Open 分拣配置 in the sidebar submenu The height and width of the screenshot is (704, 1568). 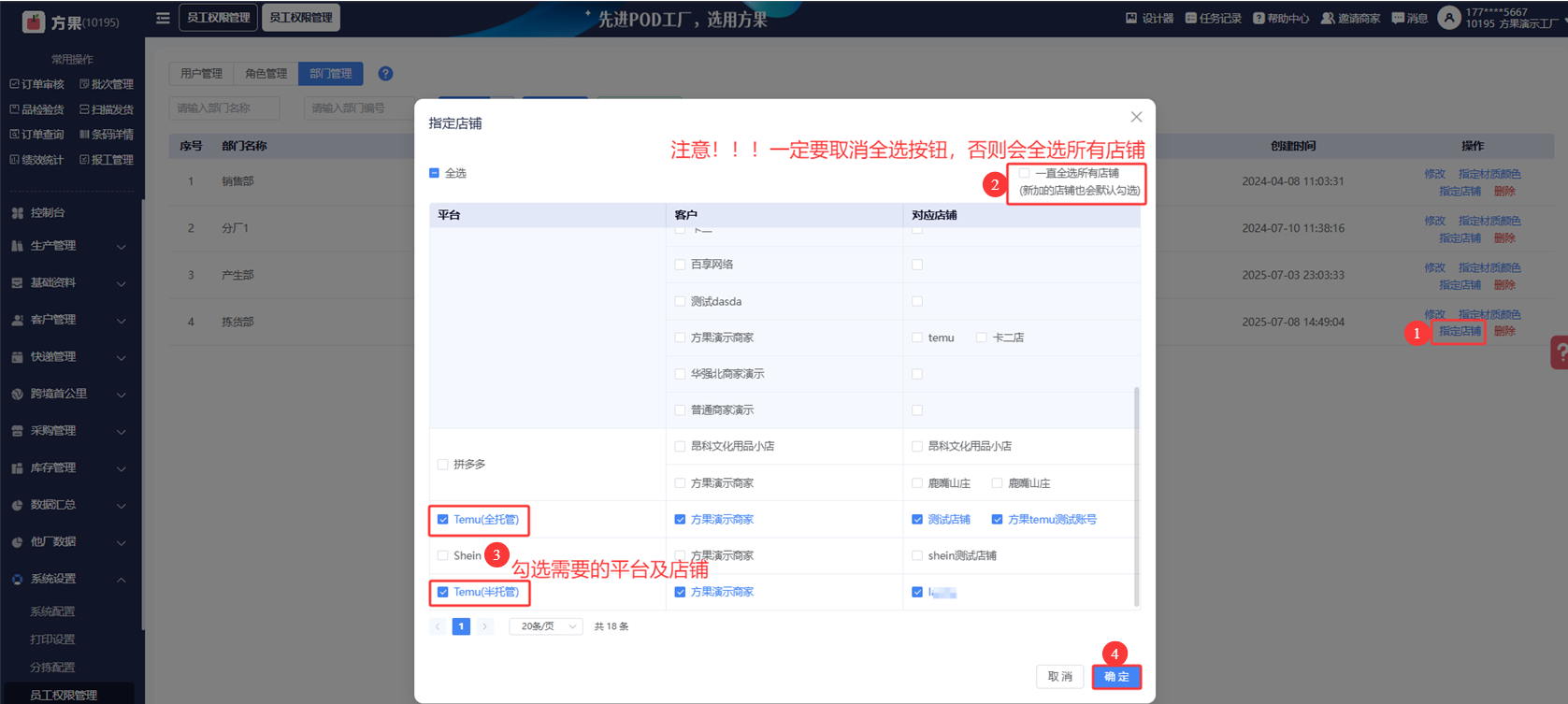pyautogui.click(x=52, y=668)
